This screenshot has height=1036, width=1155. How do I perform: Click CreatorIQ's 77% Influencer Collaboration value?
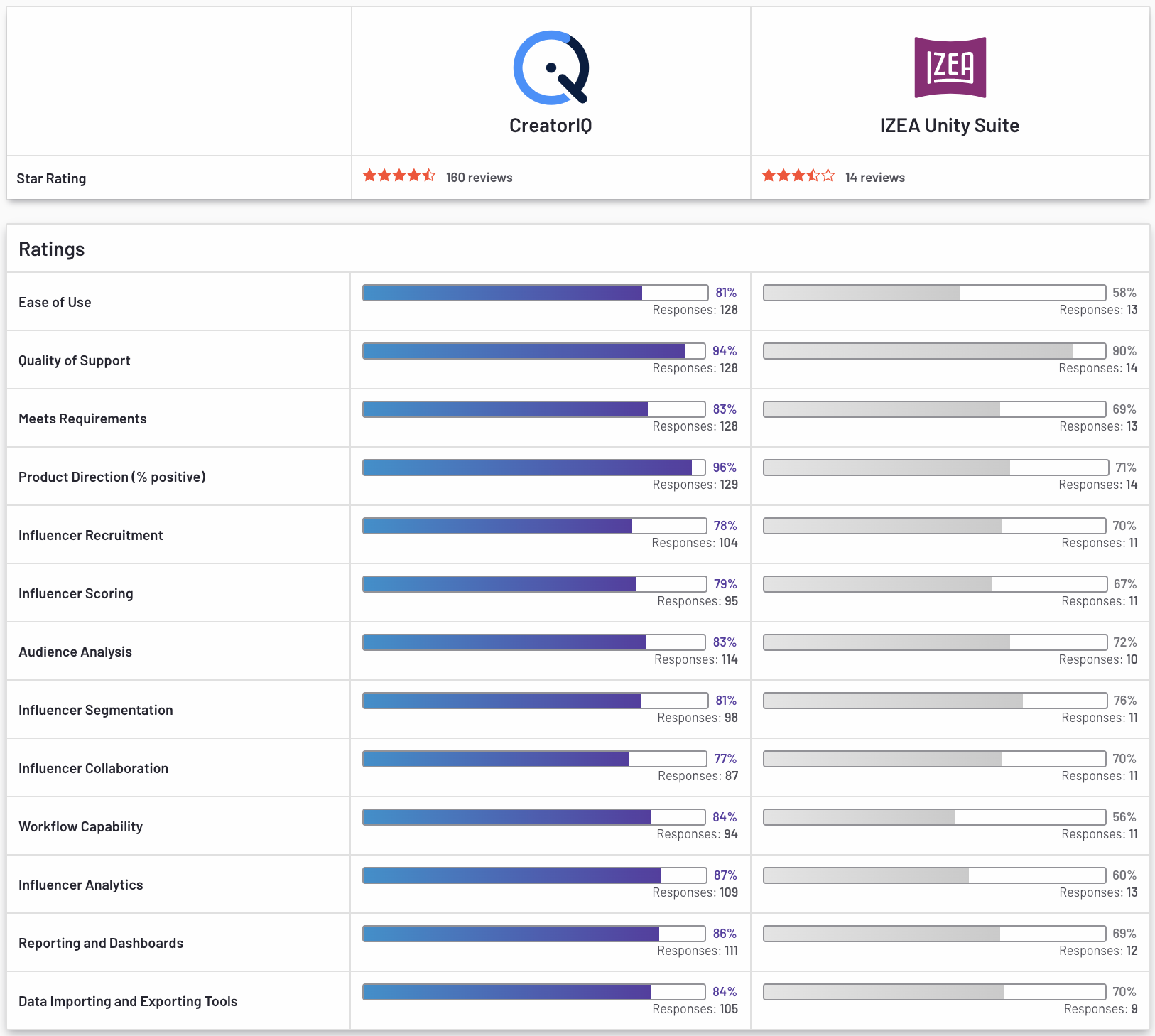coord(725,759)
